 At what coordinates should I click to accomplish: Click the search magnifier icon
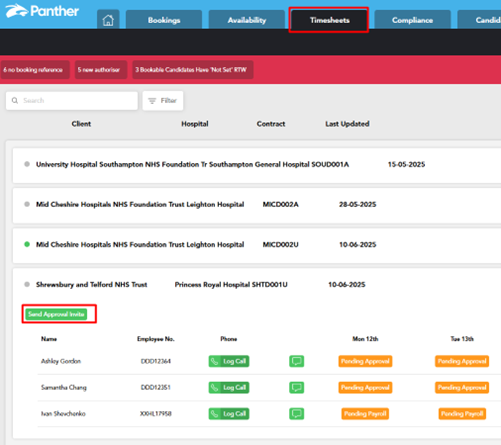(15, 100)
